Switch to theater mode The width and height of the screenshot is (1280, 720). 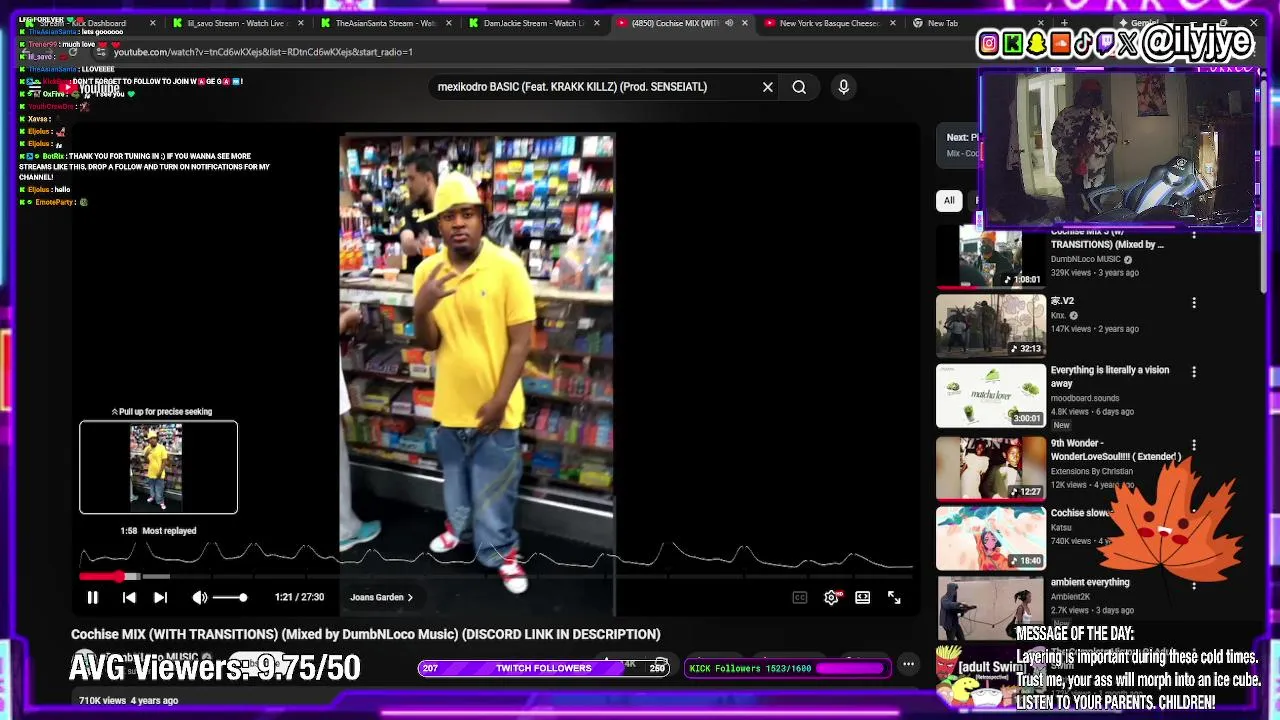point(863,597)
